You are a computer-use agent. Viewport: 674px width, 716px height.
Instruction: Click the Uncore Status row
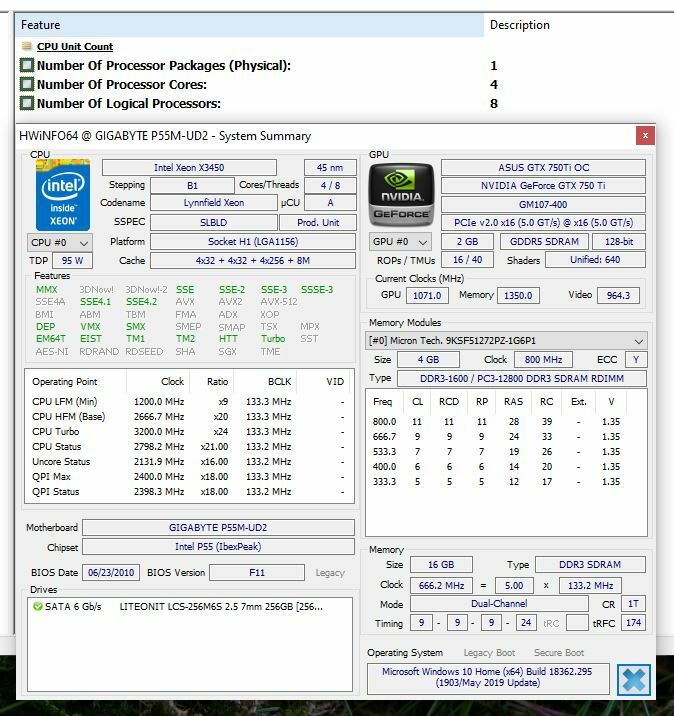(188, 462)
